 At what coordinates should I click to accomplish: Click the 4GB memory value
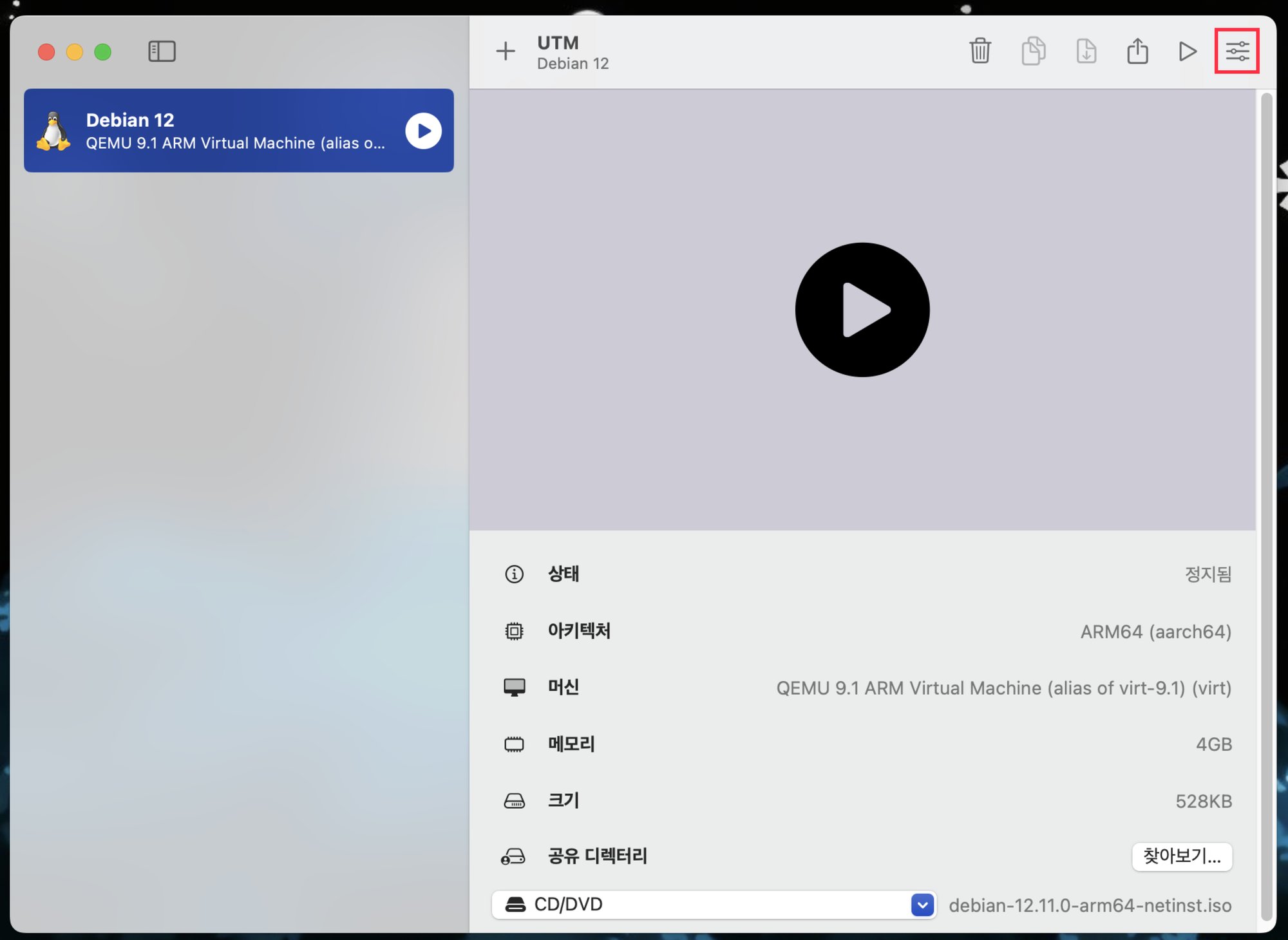1214,744
